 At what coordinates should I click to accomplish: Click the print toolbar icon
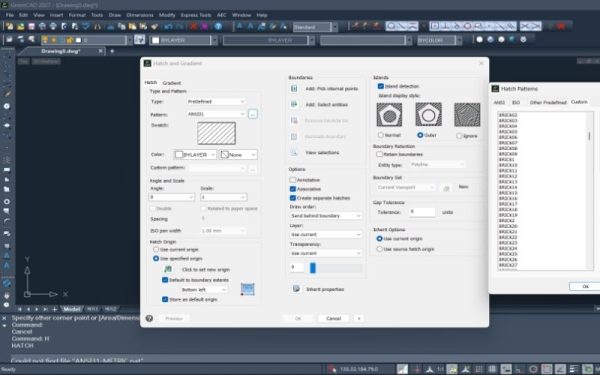42,26
